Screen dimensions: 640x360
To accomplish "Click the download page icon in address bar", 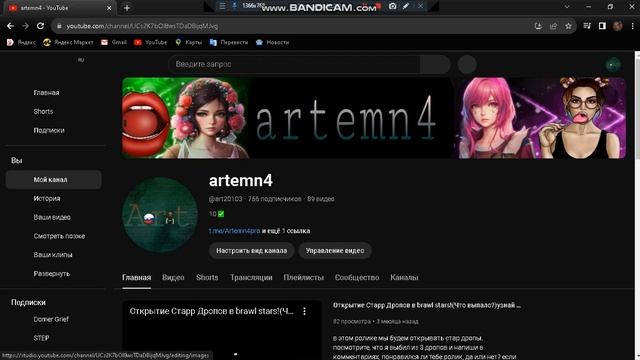I will click(538, 26).
